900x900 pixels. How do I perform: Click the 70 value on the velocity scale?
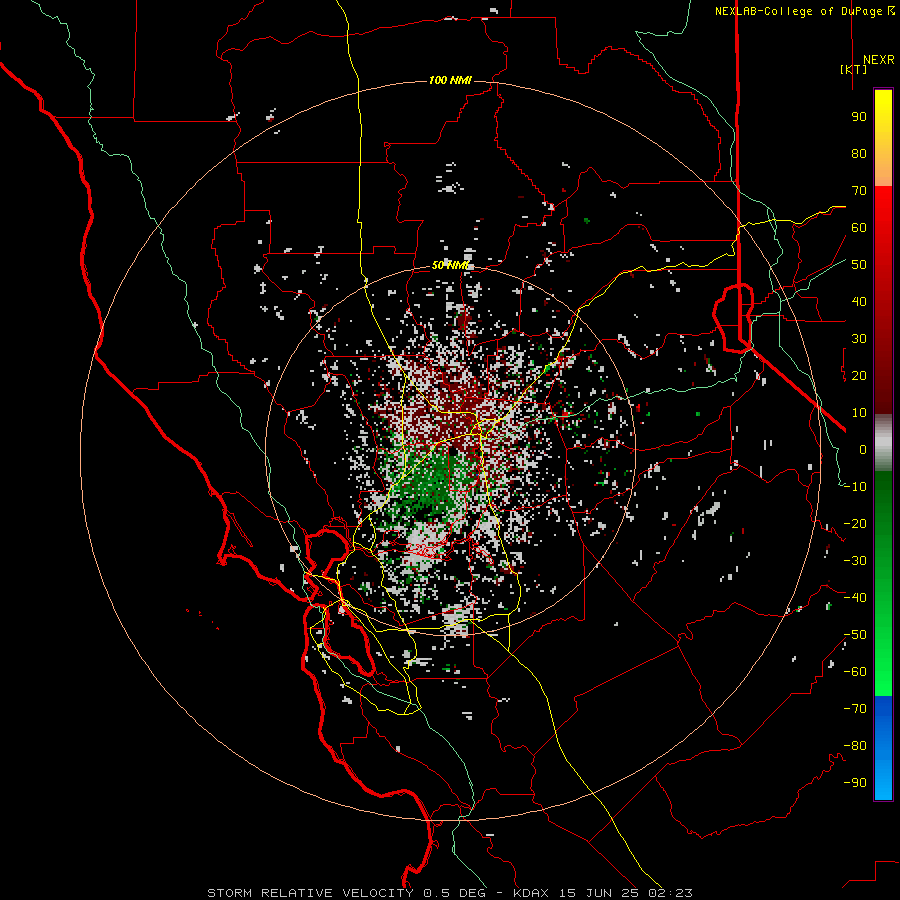859,191
